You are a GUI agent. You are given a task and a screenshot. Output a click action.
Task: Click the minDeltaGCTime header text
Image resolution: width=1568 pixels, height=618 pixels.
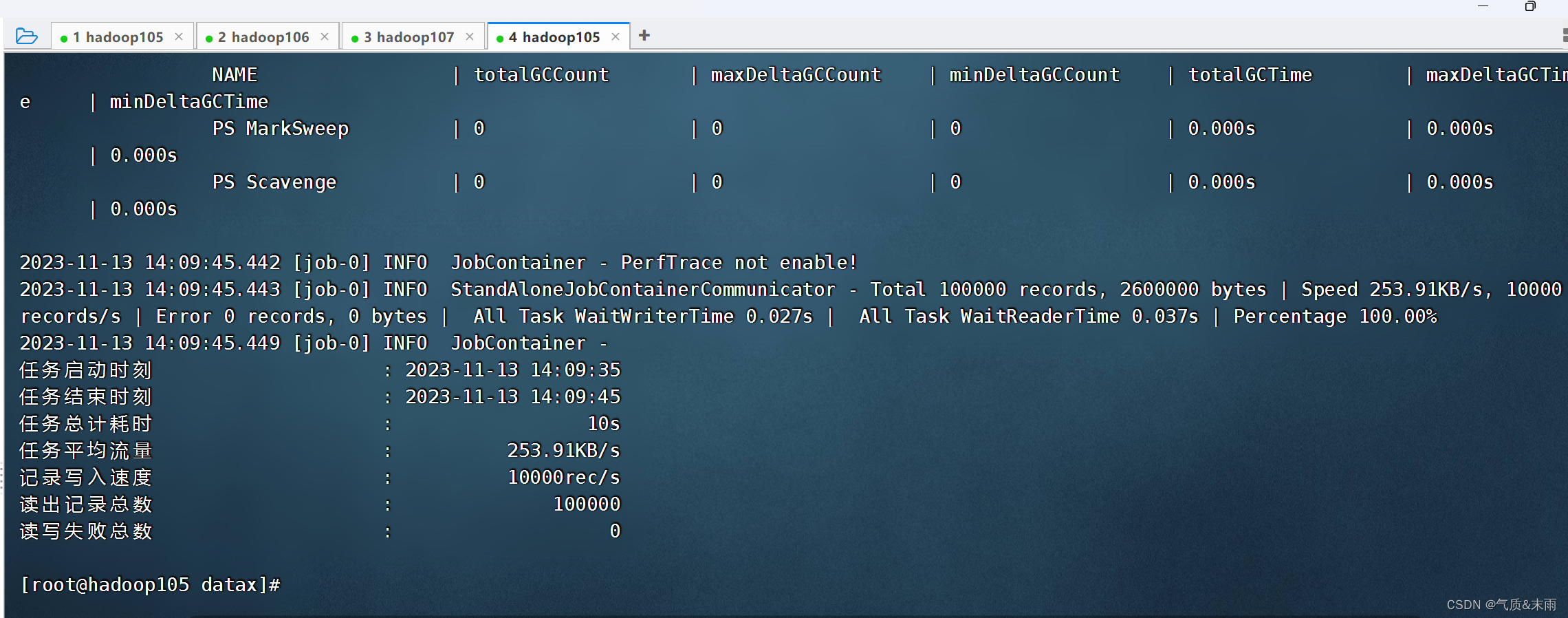pyautogui.click(x=189, y=102)
